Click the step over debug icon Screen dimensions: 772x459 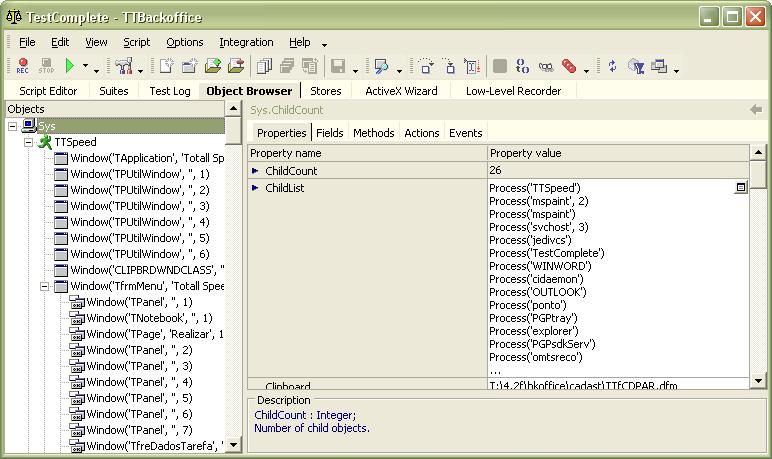[x=425, y=66]
